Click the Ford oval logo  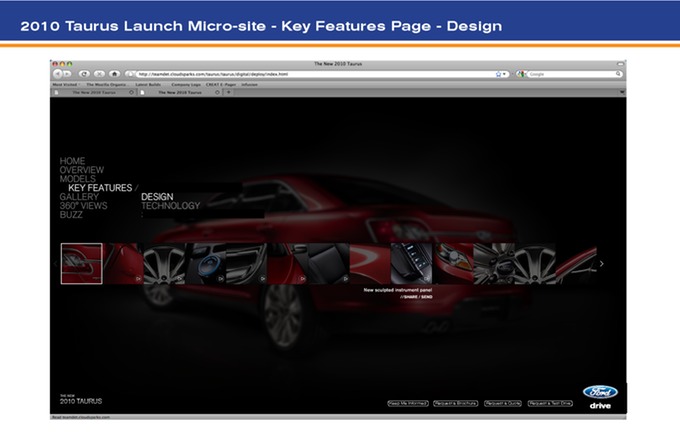pos(600,392)
